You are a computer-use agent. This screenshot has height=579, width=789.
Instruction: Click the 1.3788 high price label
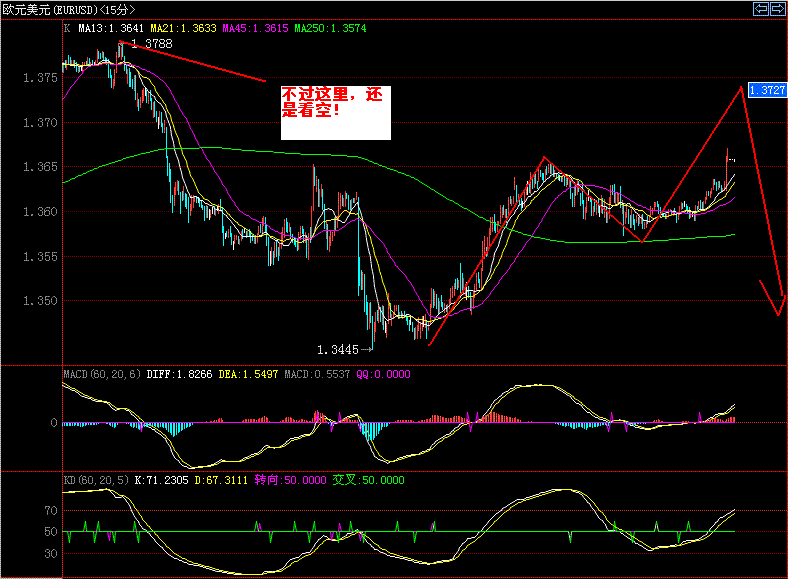tap(151, 44)
